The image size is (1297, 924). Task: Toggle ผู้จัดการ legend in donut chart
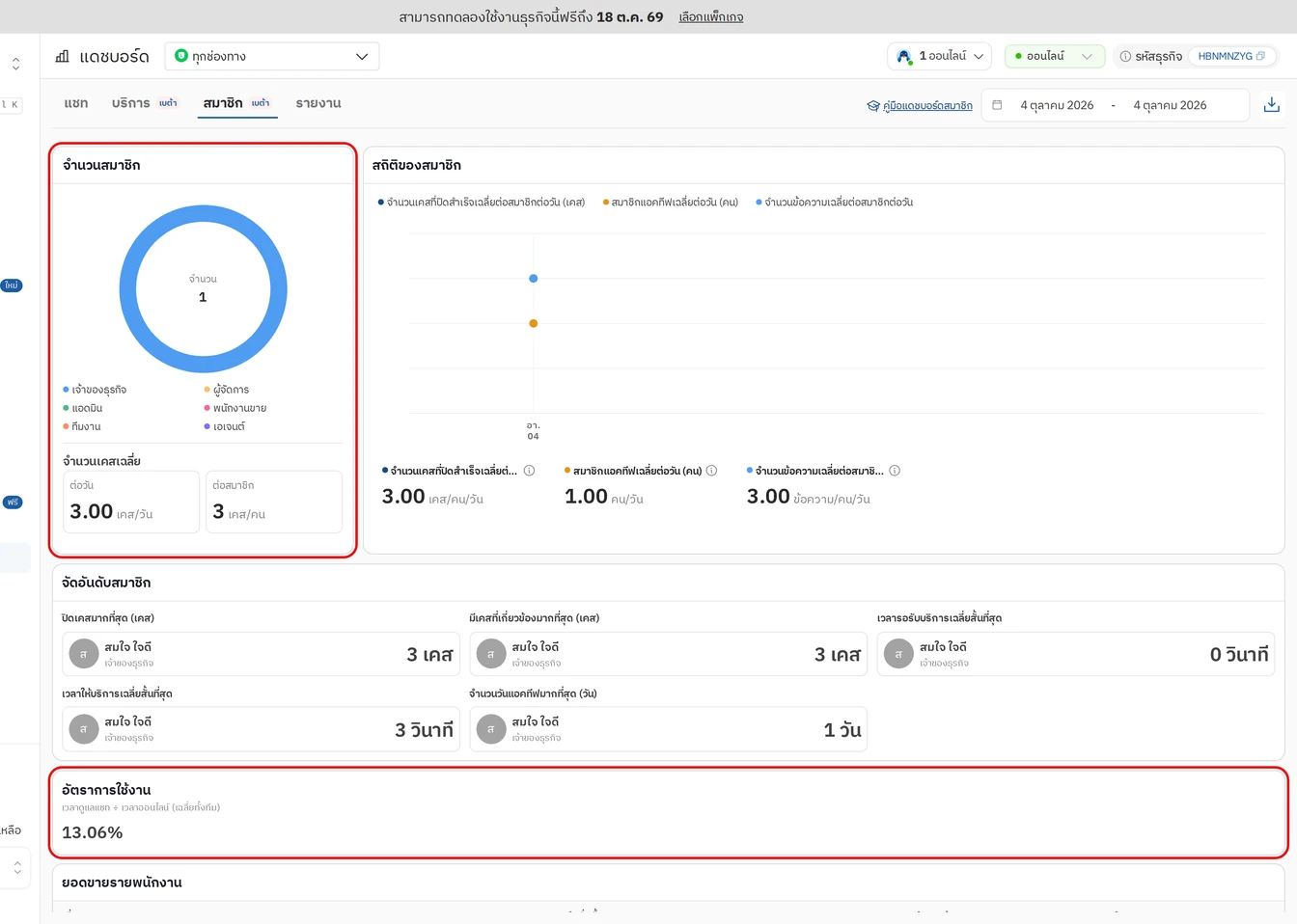point(227,390)
